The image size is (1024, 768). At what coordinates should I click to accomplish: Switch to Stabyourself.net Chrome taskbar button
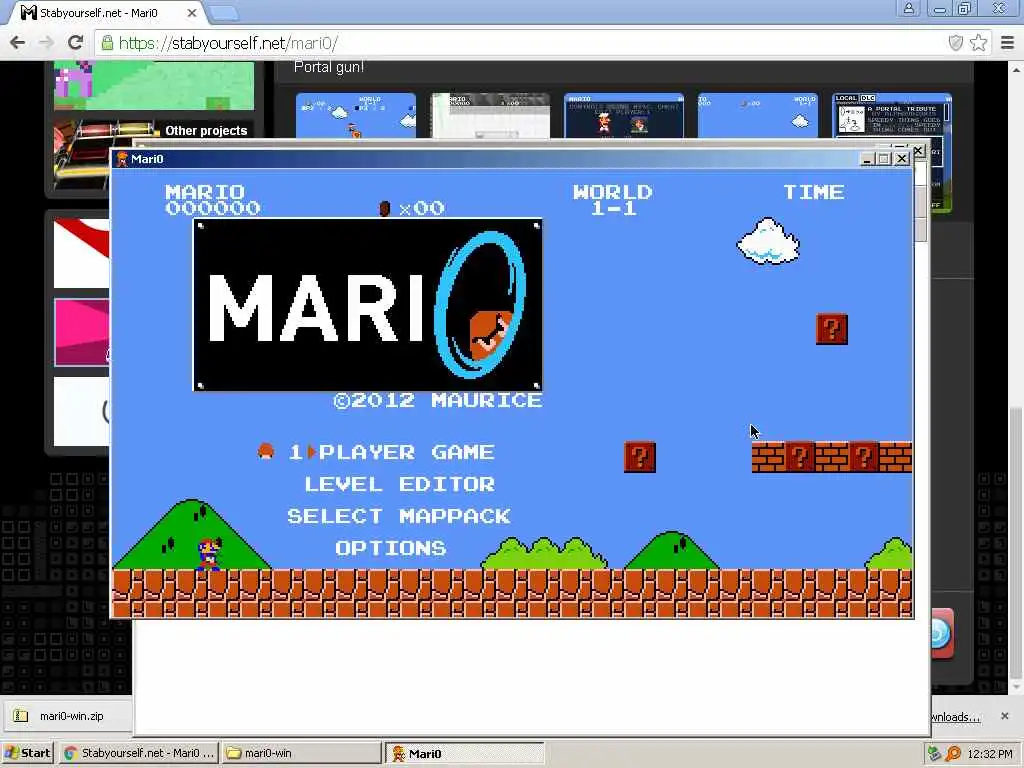point(138,753)
